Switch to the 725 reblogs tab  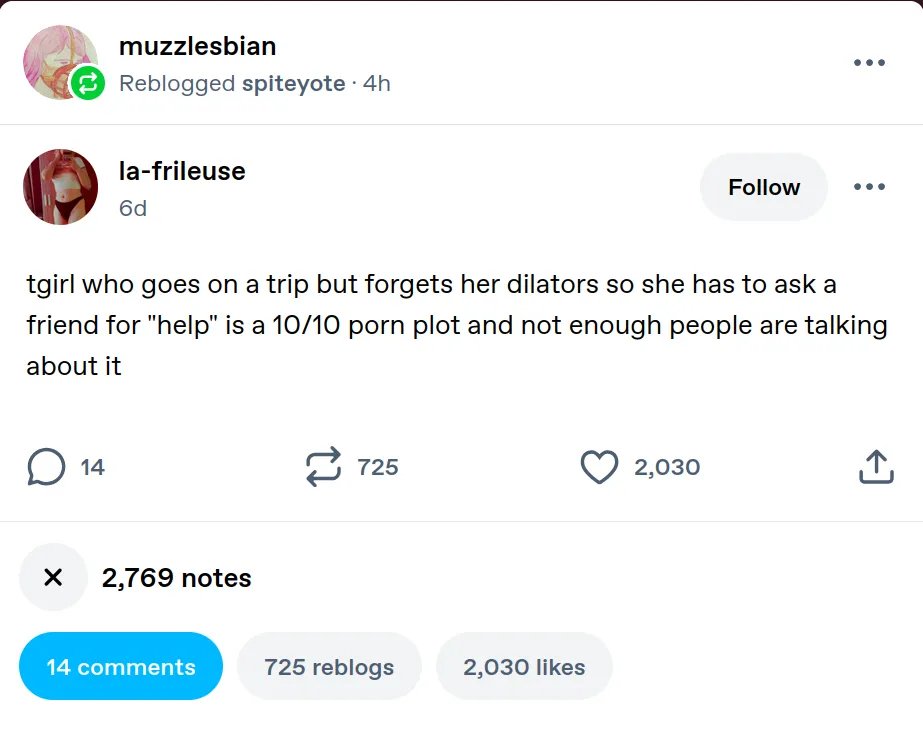point(329,666)
